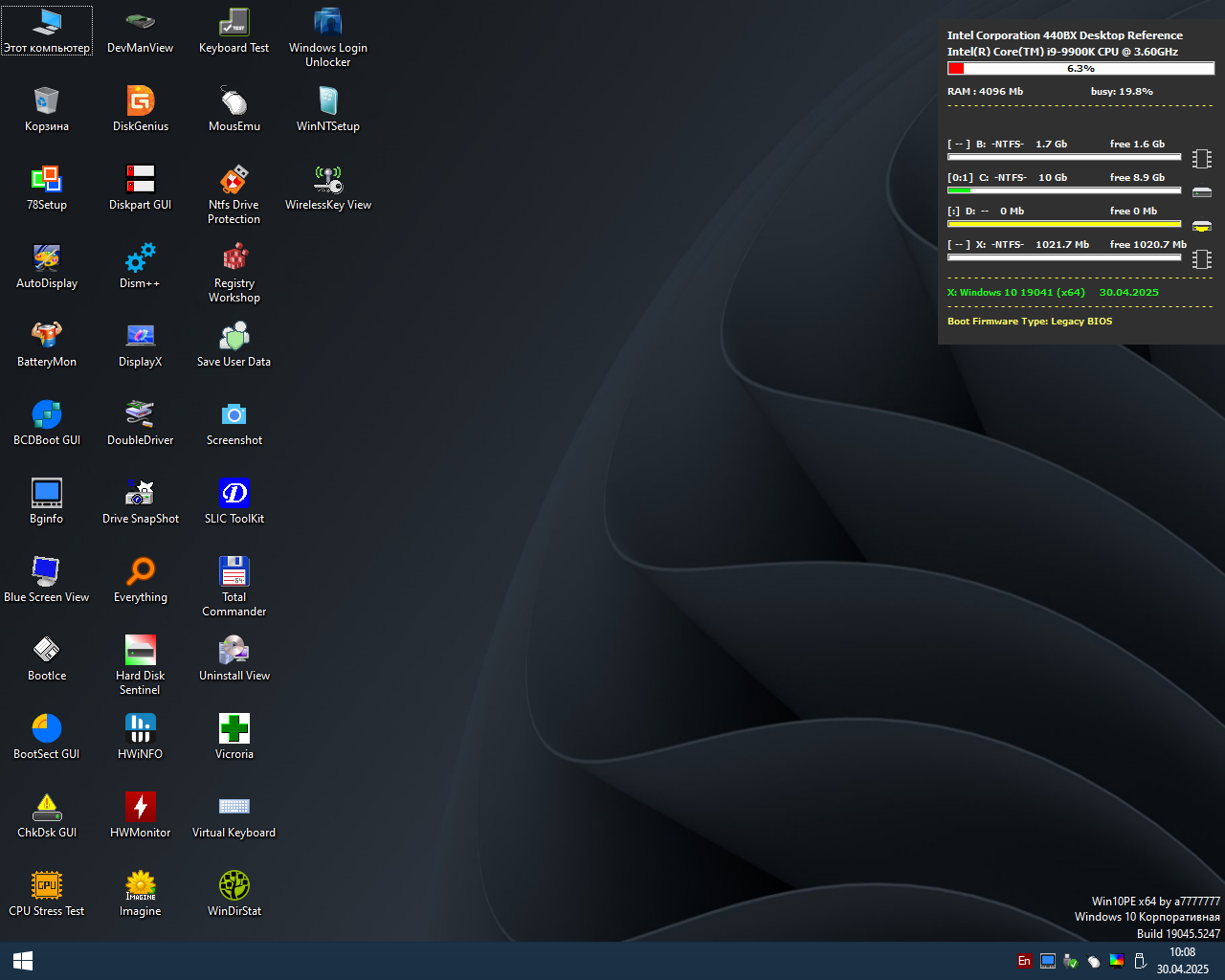Click the blue monitor tray icon
The width and height of the screenshot is (1225, 980).
point(1048,961)
